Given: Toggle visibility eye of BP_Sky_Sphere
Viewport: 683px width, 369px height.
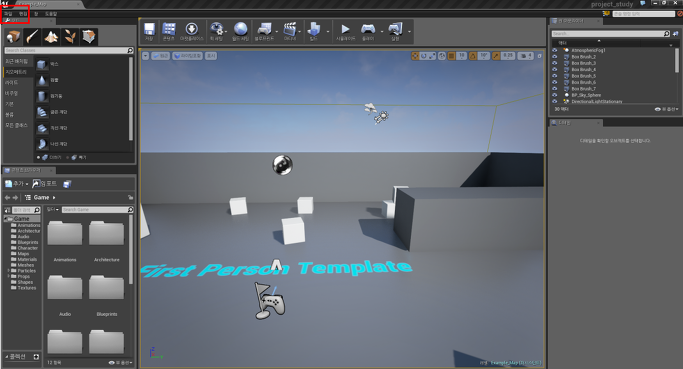Looking at the screenshot, I should [555, 95].
